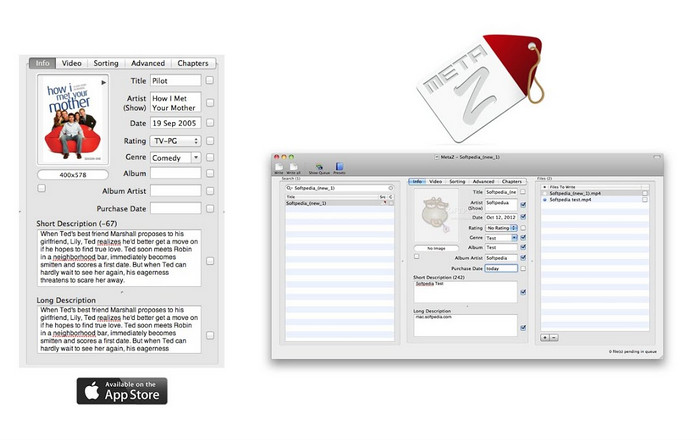Click the files pending in queue status text
This screenshot has height=441, width=700.
(632, 352)
